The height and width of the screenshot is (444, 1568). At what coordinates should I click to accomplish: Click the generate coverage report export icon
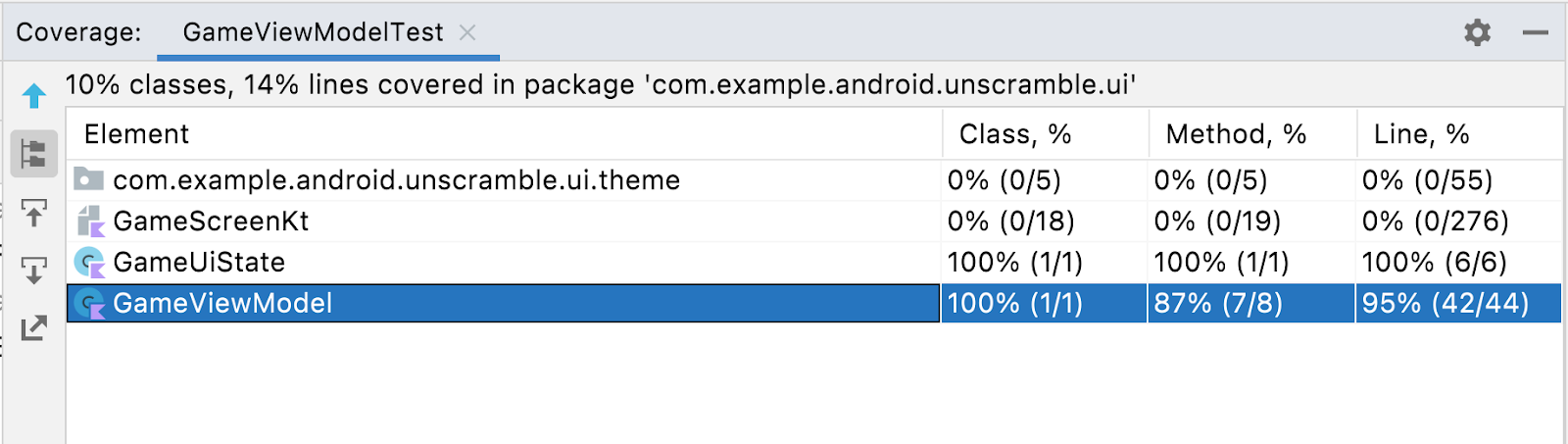[x=34, y=327]
